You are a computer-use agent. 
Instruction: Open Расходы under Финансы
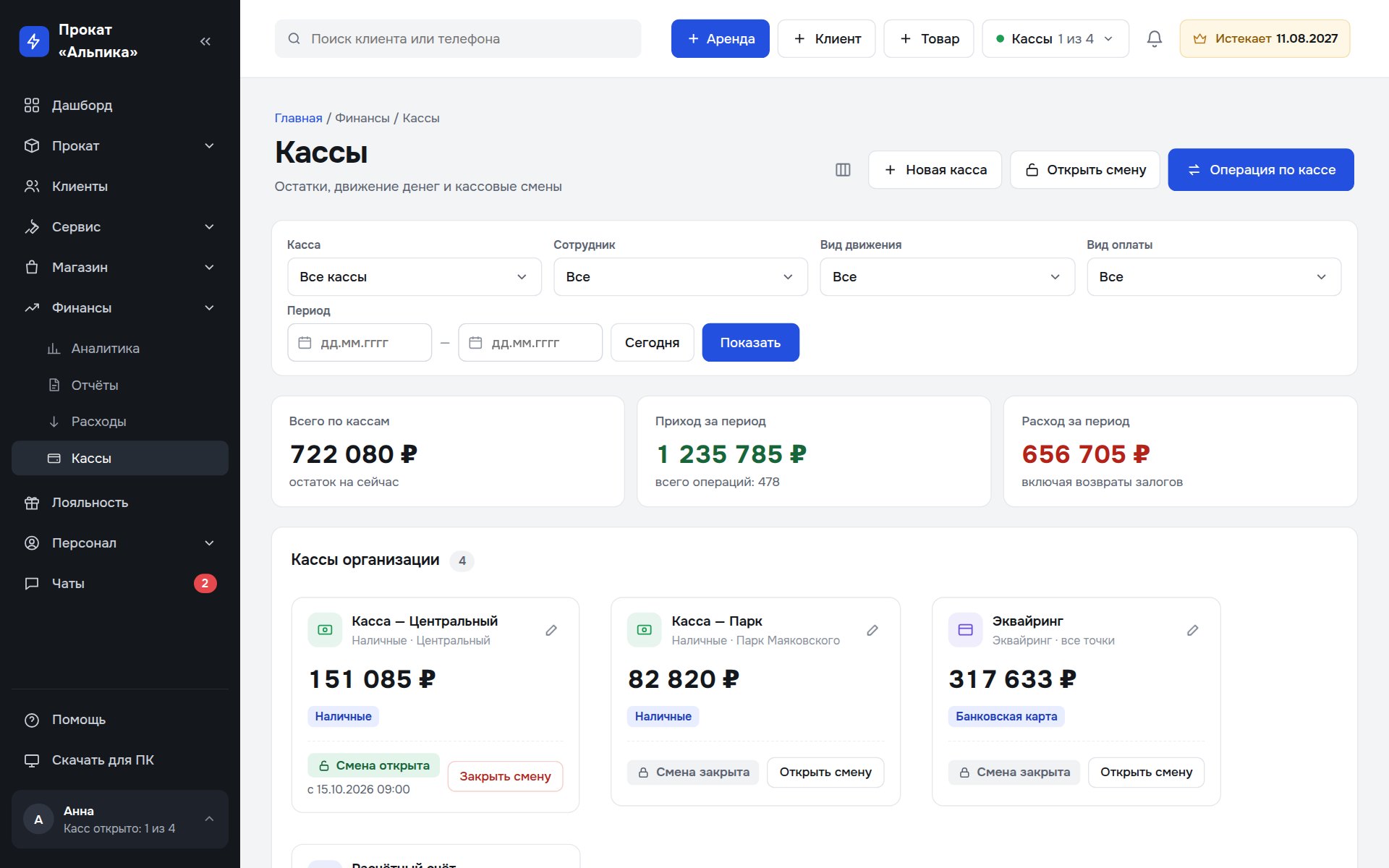(120, 421)
